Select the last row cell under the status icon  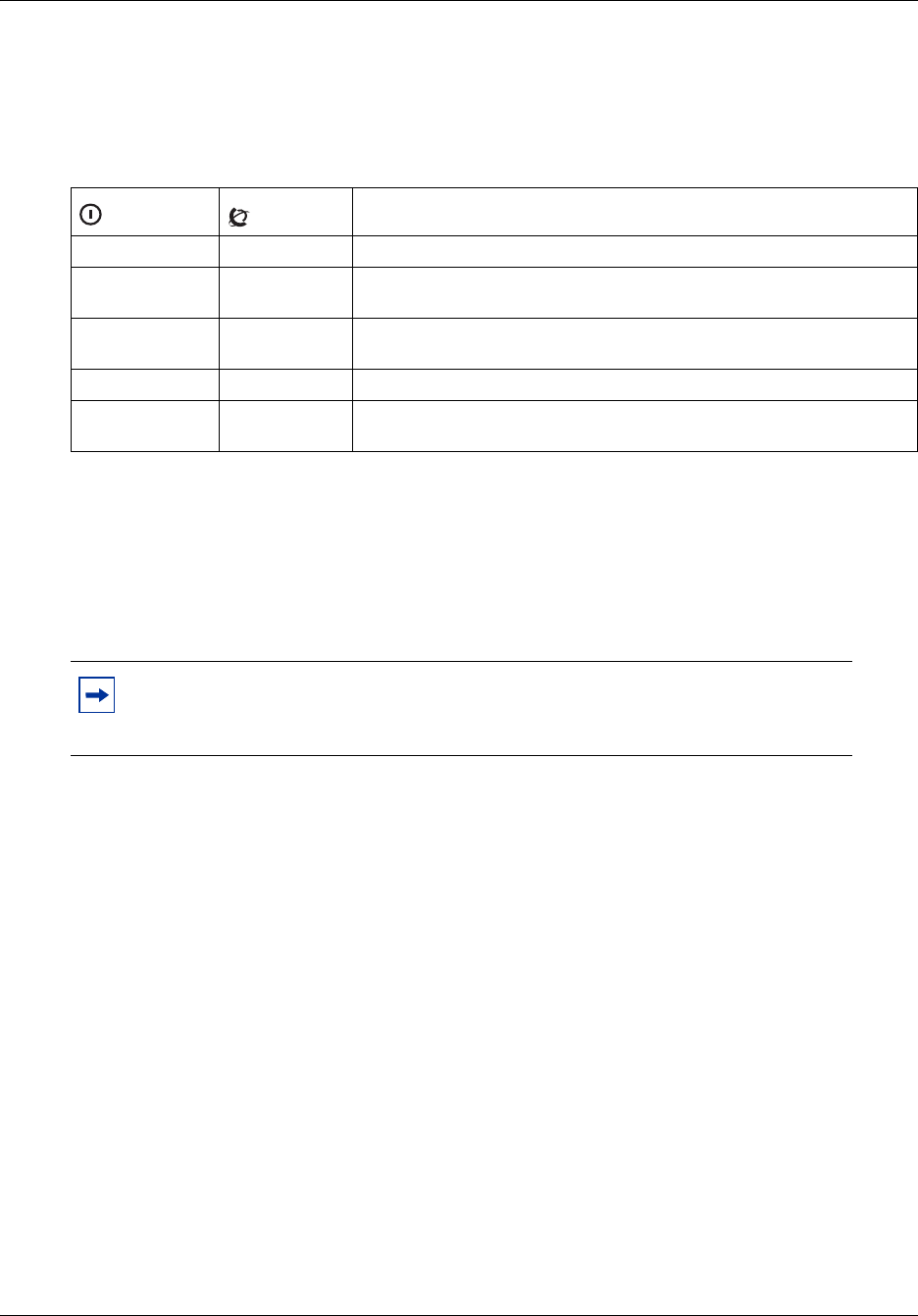point(285,426)
